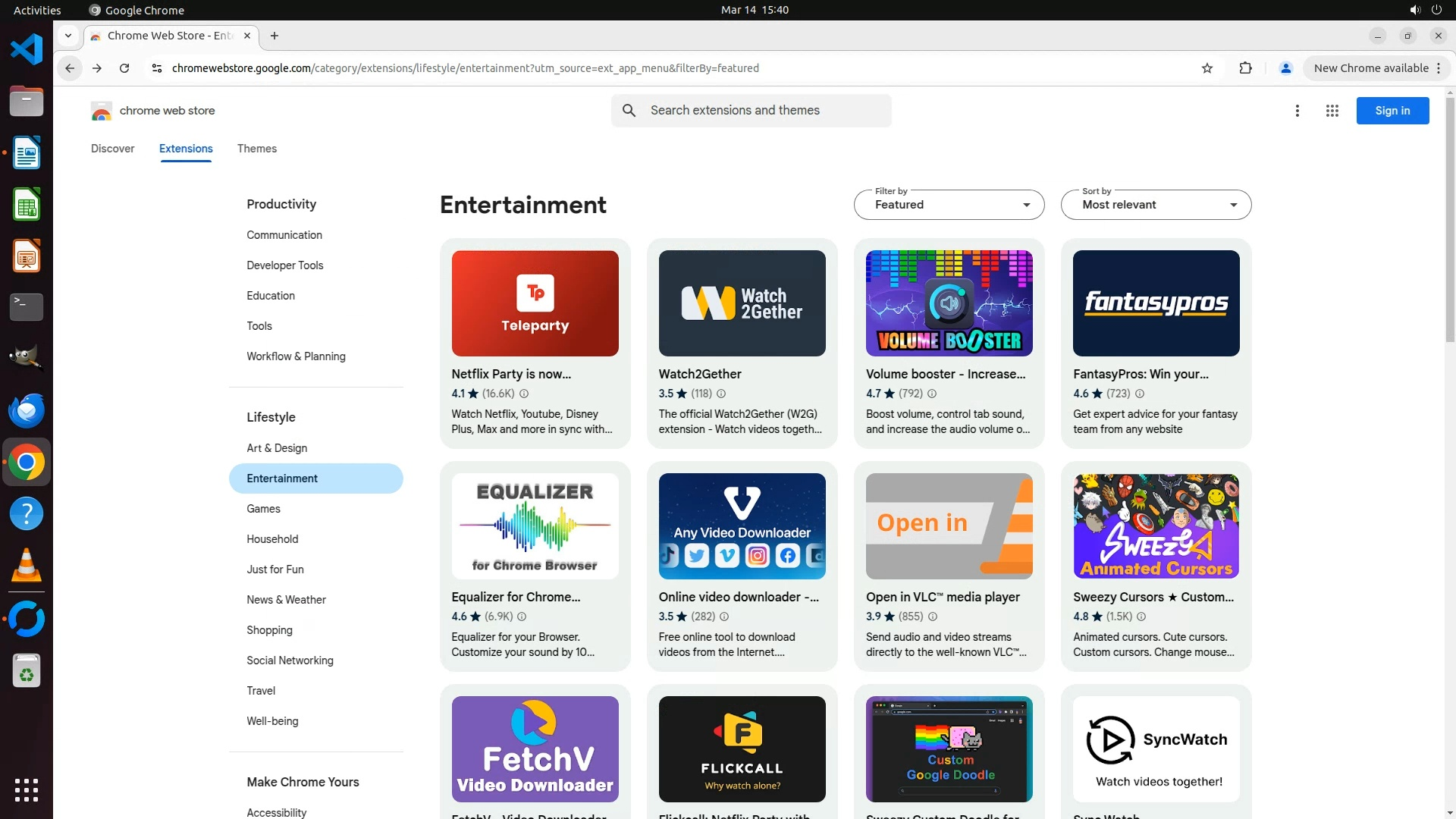Expand the Filter by Featured dropdown
The height and width of the screenshot is (819, 1456).
click(949, 205)
